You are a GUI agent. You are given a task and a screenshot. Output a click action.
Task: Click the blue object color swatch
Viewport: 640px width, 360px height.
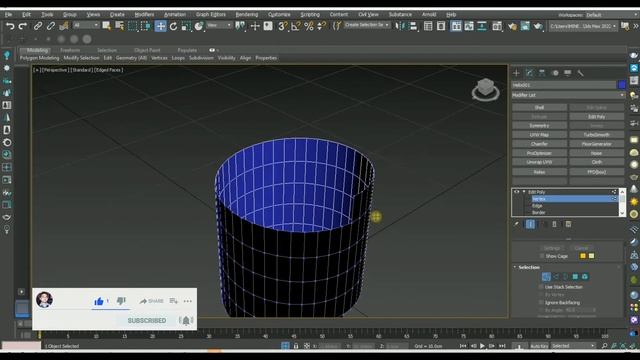622,84
